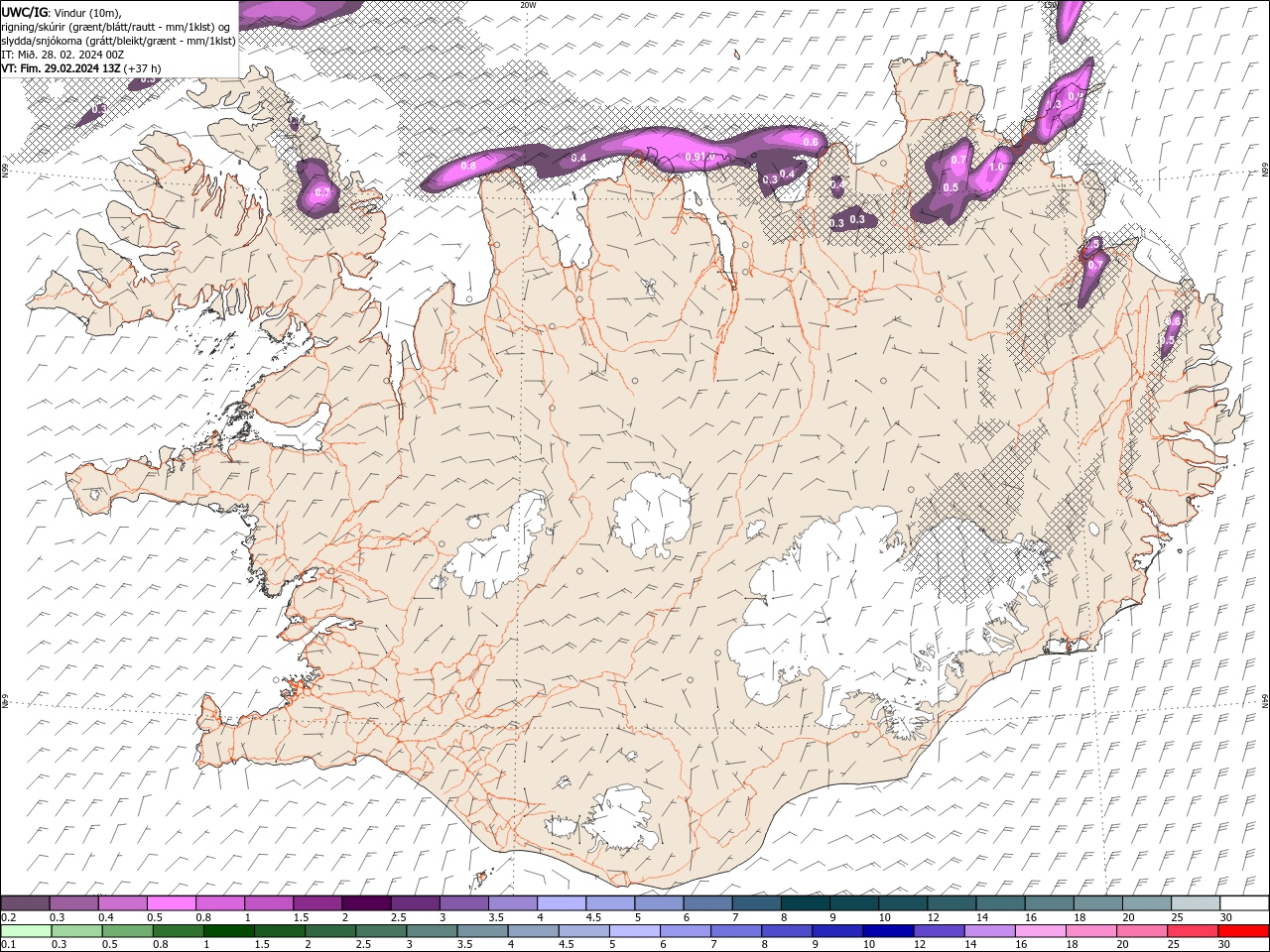Click the '1.0' precipitation value in the northeast
Image resolution: width=1270 pixels, height=952 pixels.
[997, 168]
